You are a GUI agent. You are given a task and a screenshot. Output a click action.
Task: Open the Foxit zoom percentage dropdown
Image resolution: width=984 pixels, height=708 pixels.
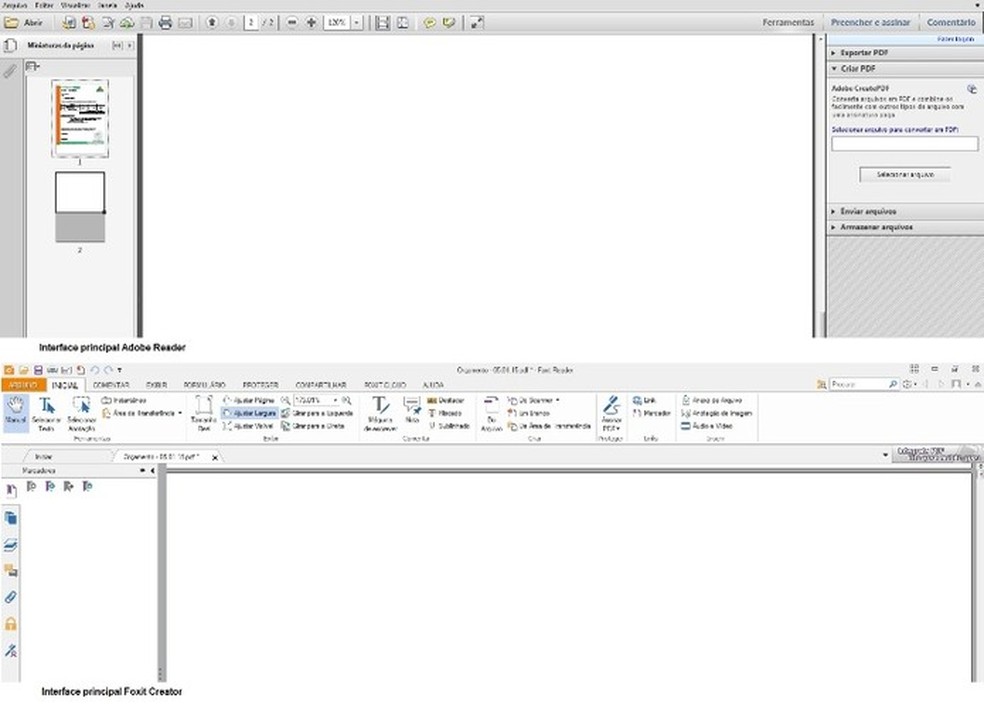335,400
